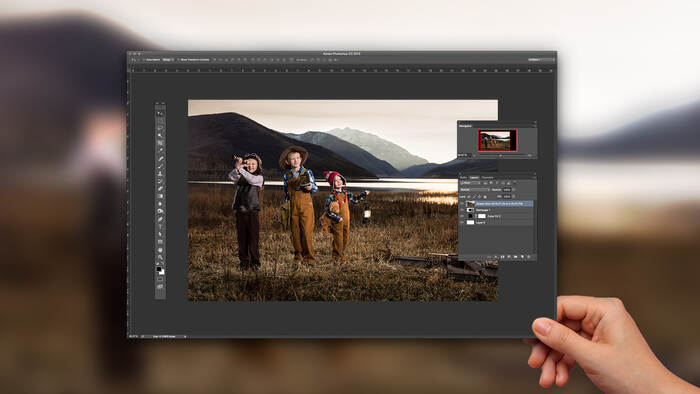
Task: Select the Eraser tool
Action: coord(160,189)
